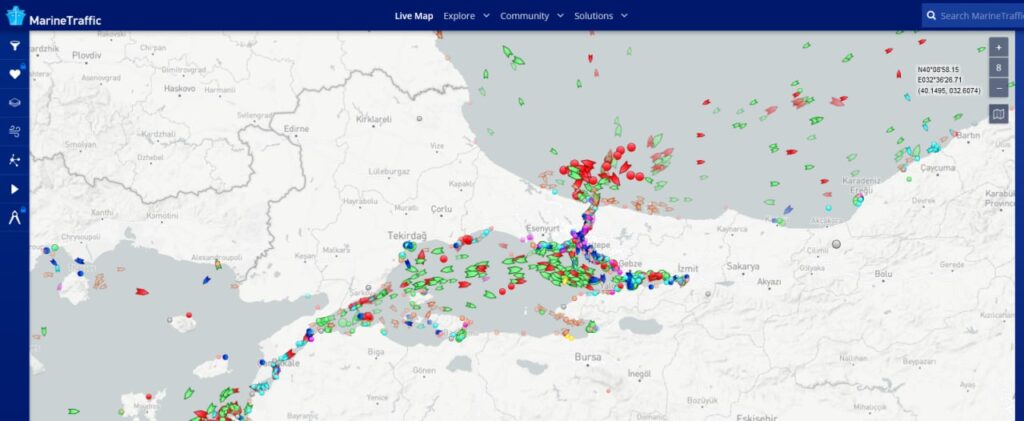Zoom in with the plus button

[x=998, y=48]
